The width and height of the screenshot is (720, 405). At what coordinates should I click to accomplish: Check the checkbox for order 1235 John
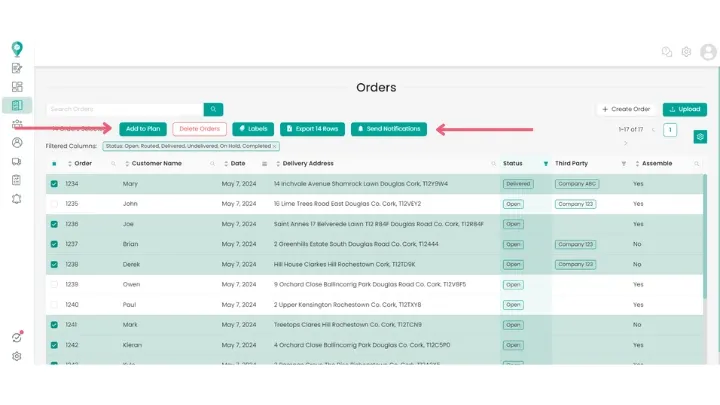(x=54, y=202)
